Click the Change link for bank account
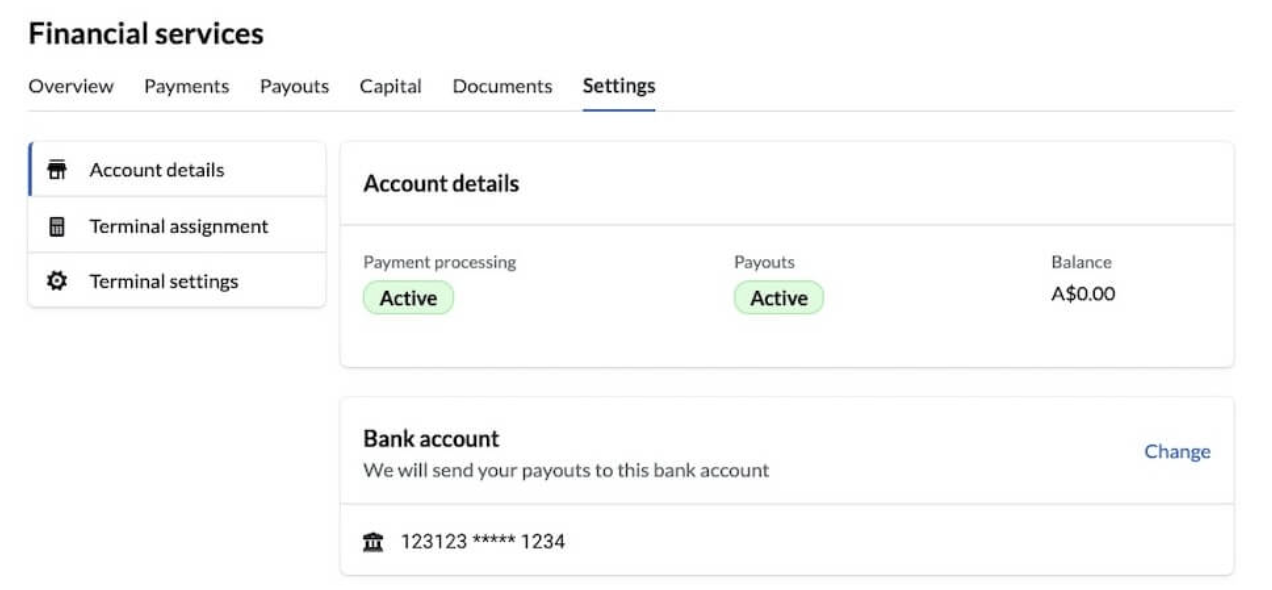1272x590 pixels. click(x=1178, y=451)
